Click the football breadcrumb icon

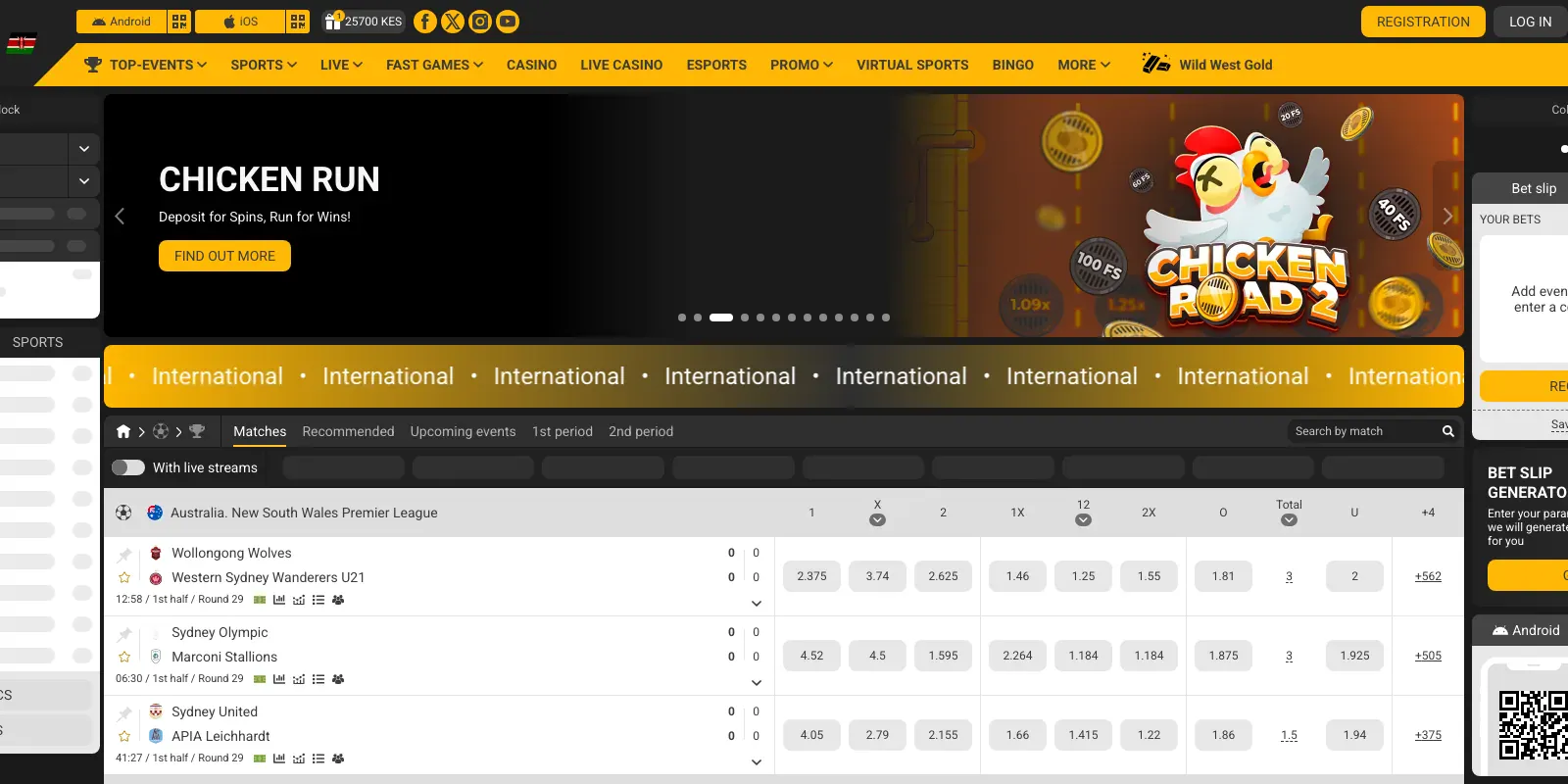coord(161,431)
